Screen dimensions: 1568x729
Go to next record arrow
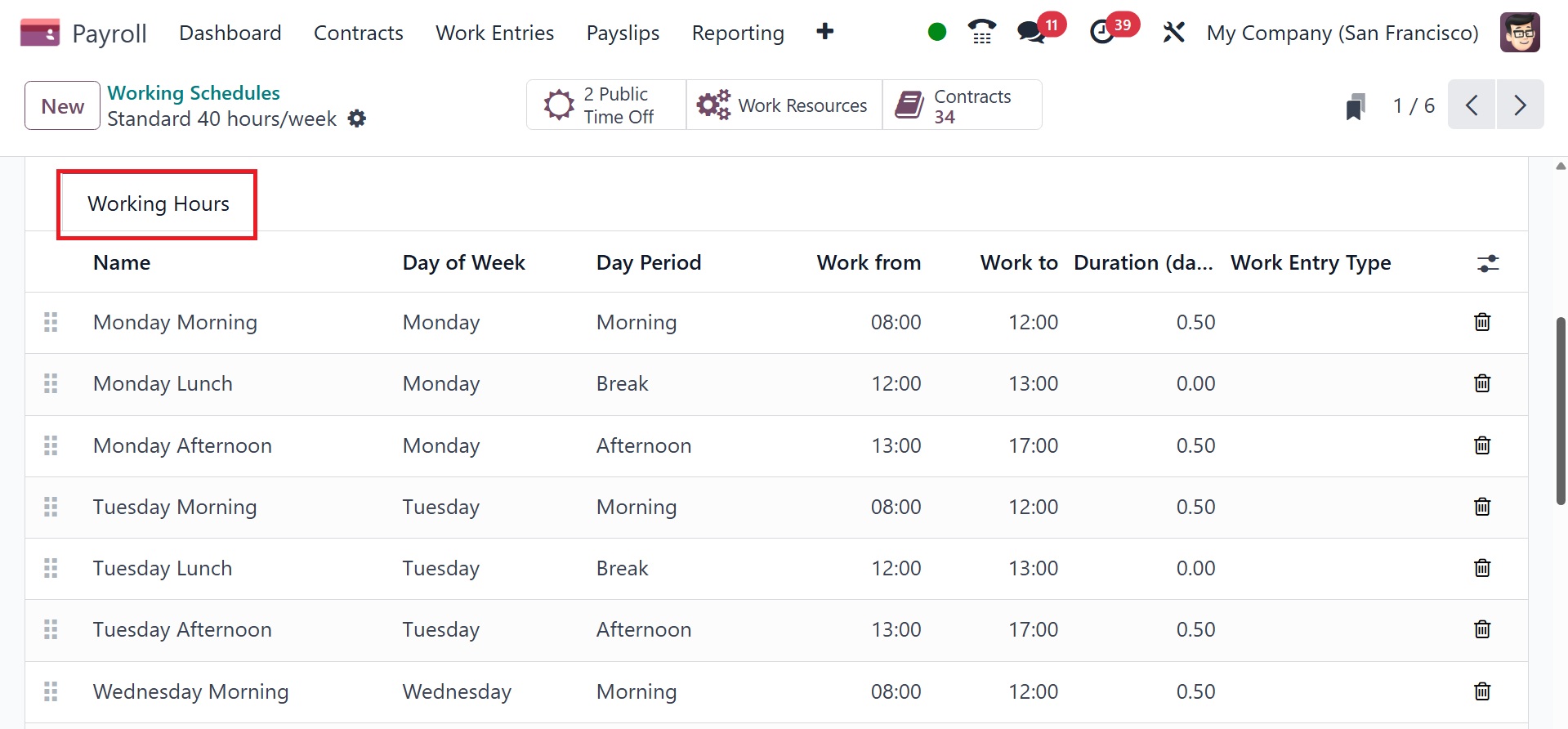tap(1520, 105)
